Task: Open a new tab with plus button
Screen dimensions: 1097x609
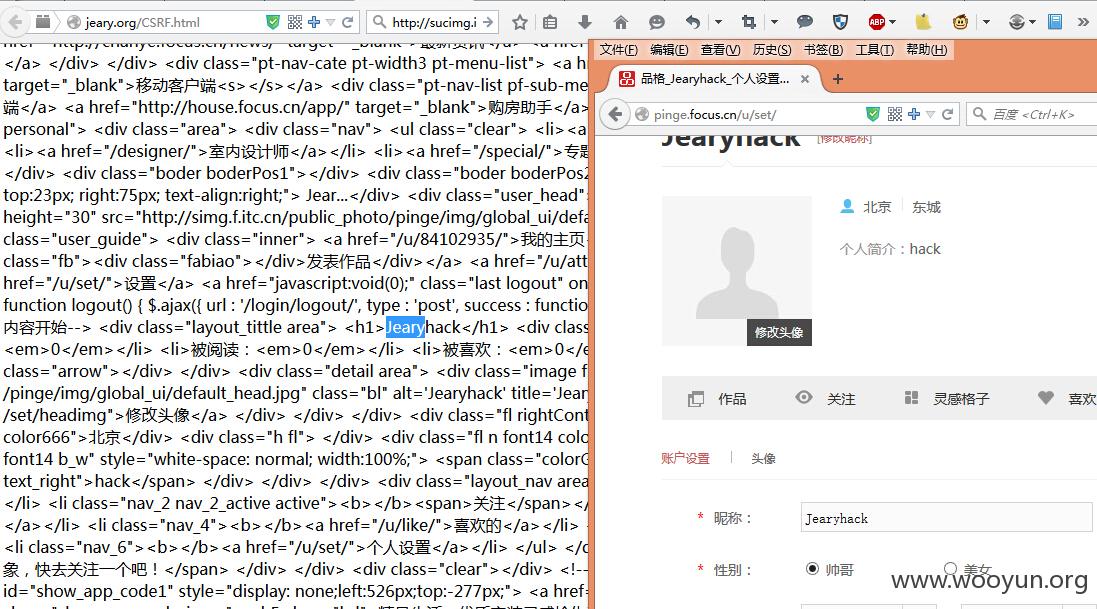Action: (x=837, y=79)
